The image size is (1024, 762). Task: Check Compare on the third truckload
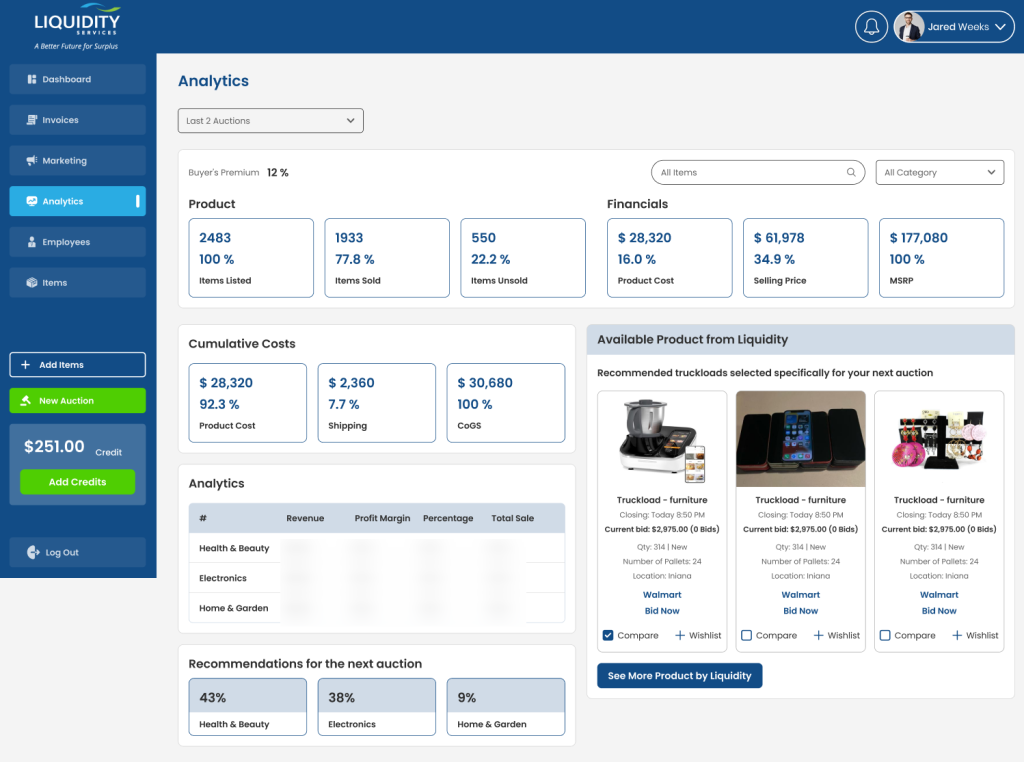(x=885, y=635)
